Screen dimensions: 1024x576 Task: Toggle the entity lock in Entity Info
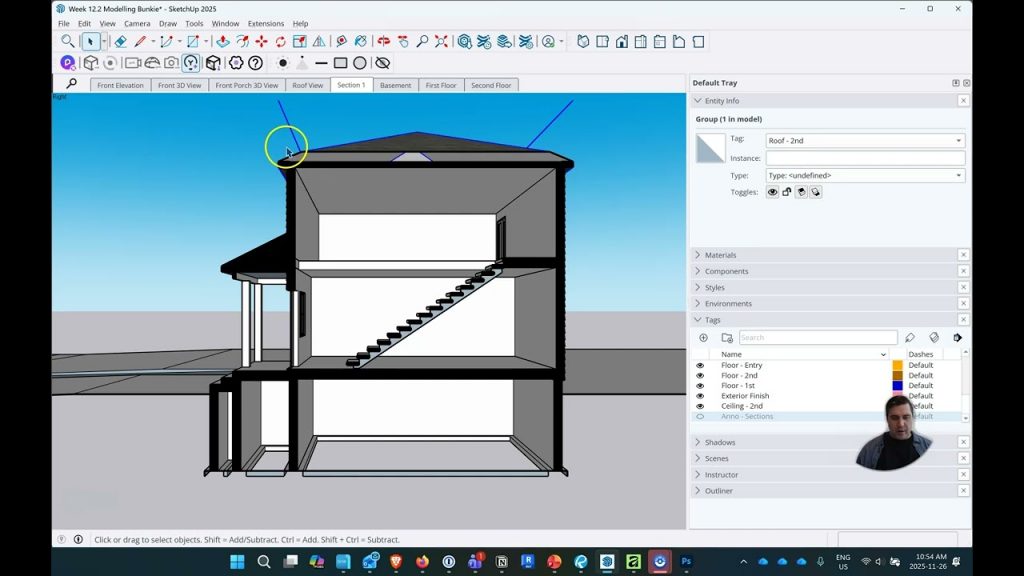[x=787, y=192]
